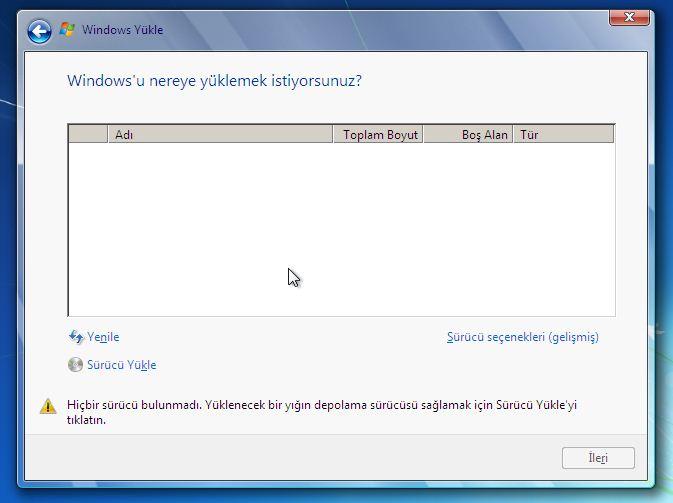Sort by the Adı column header
The width and height of the screenshot is (673, 503).
220,134
